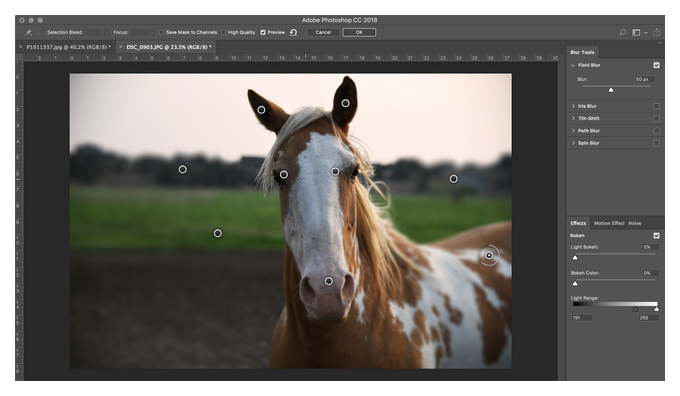The height and width of the screenshot is (396, 680).
Task: Select the active blur pin on the horse's back
Action: pyautogui.click(x=489, y=255)
